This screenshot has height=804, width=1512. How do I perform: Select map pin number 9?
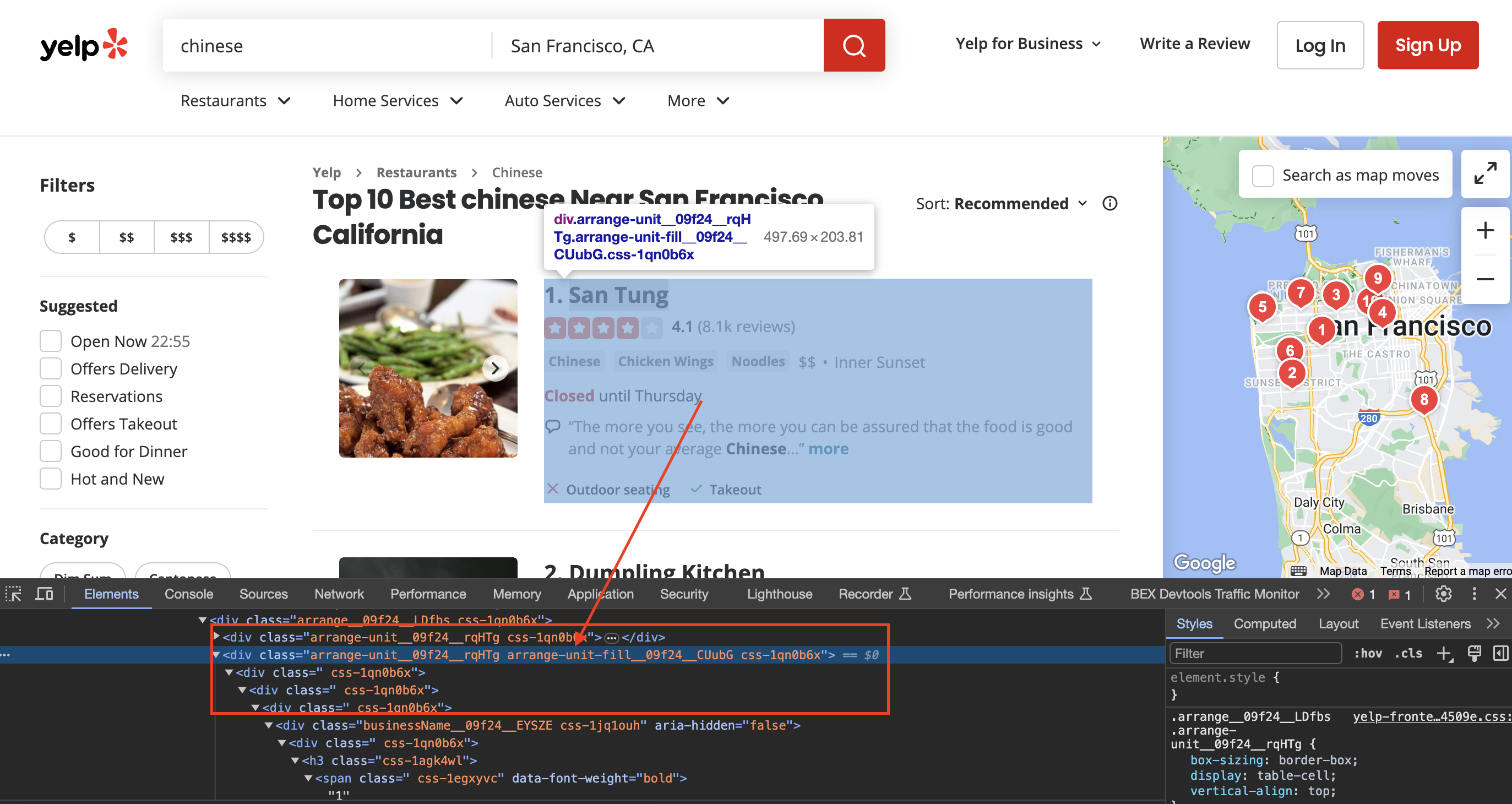coord(1378,279)
